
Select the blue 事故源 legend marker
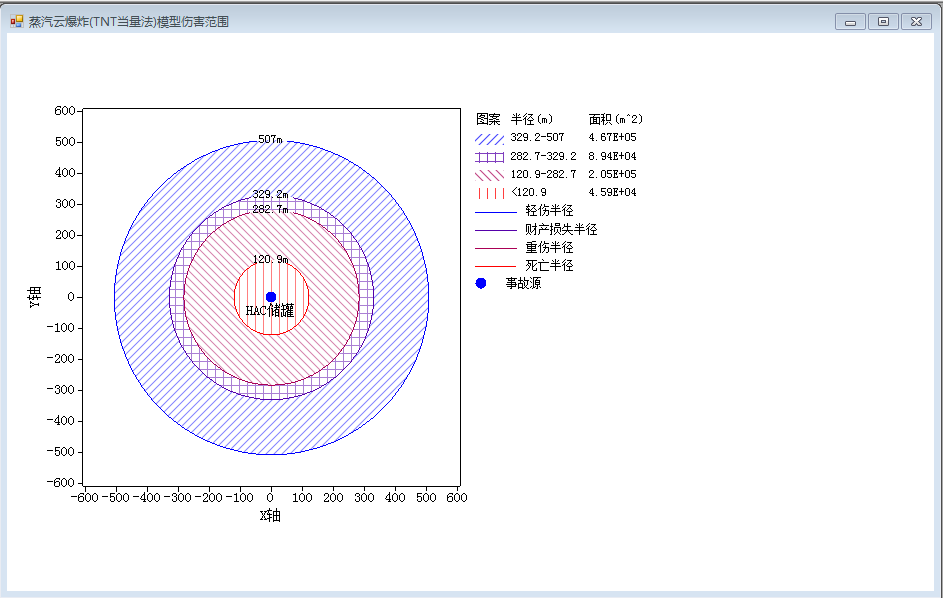pyautogui.click(x=481, y=283)
